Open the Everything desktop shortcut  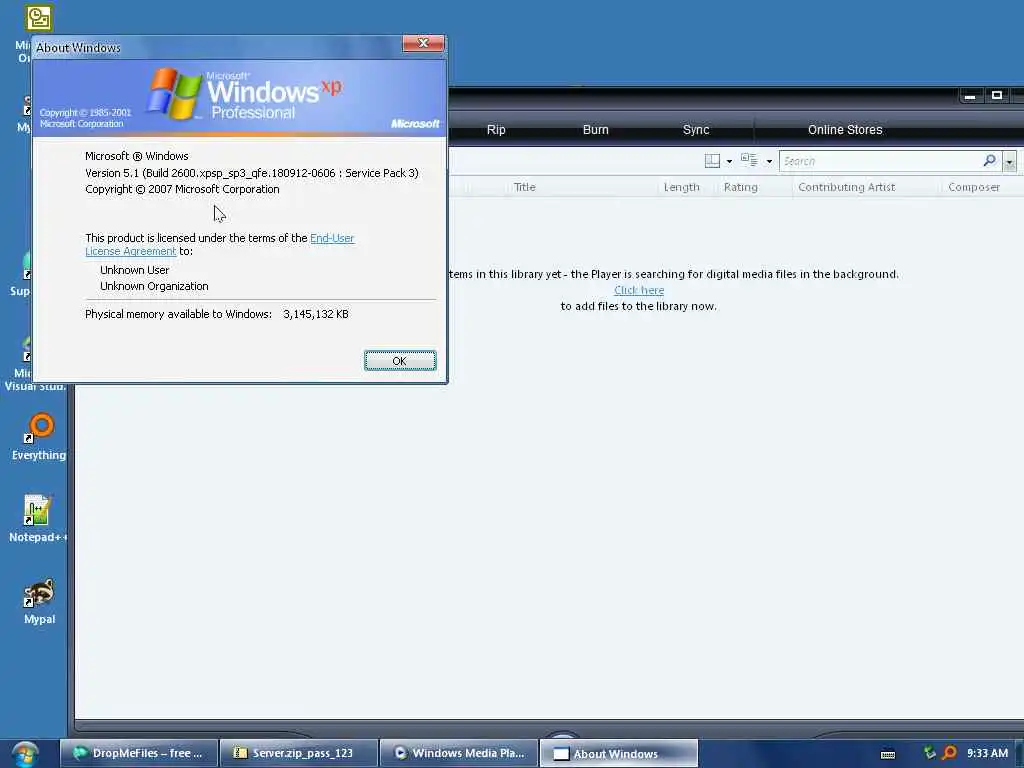39,436
